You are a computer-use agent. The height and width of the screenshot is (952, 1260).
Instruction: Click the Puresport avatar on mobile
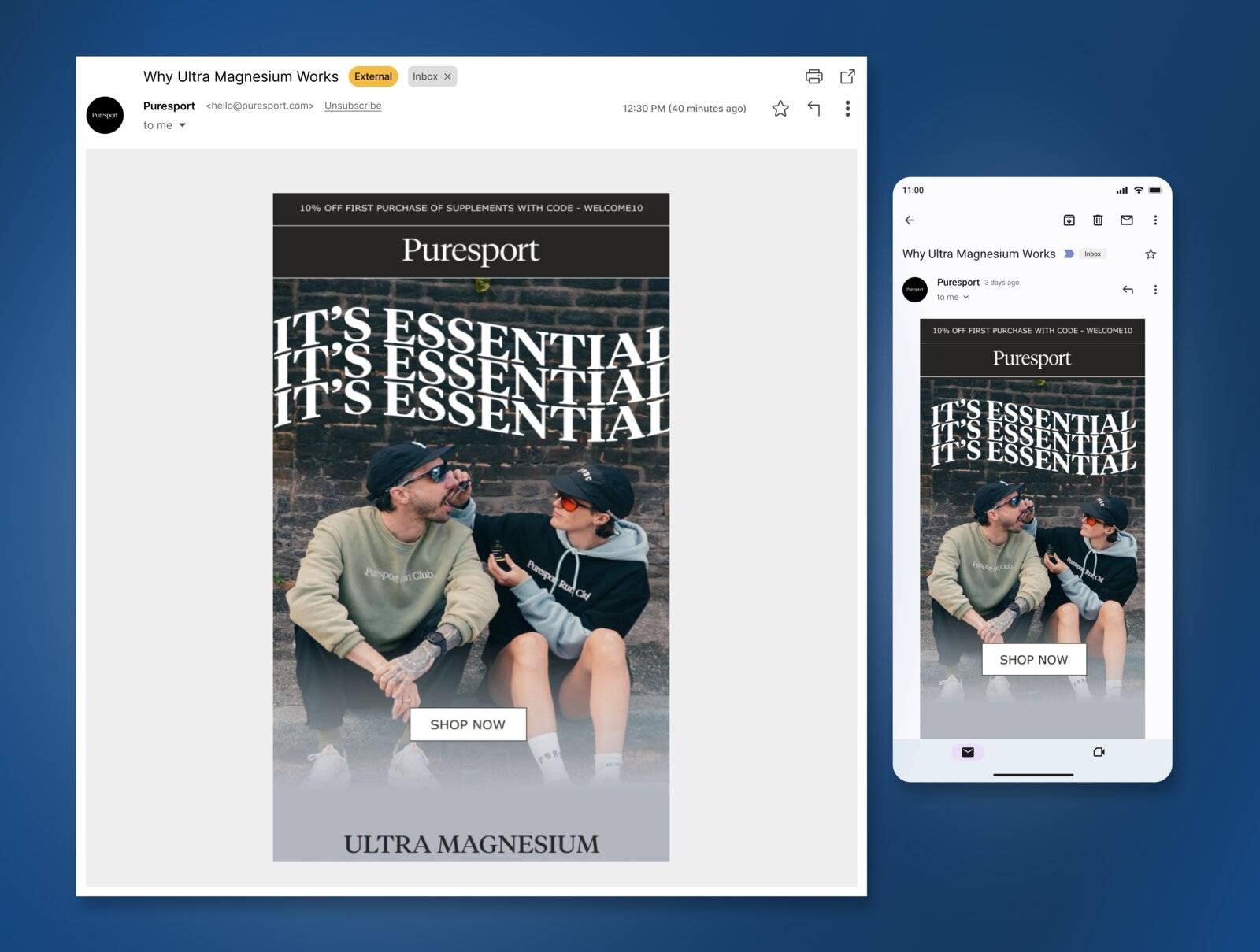(x=915, y=290)
